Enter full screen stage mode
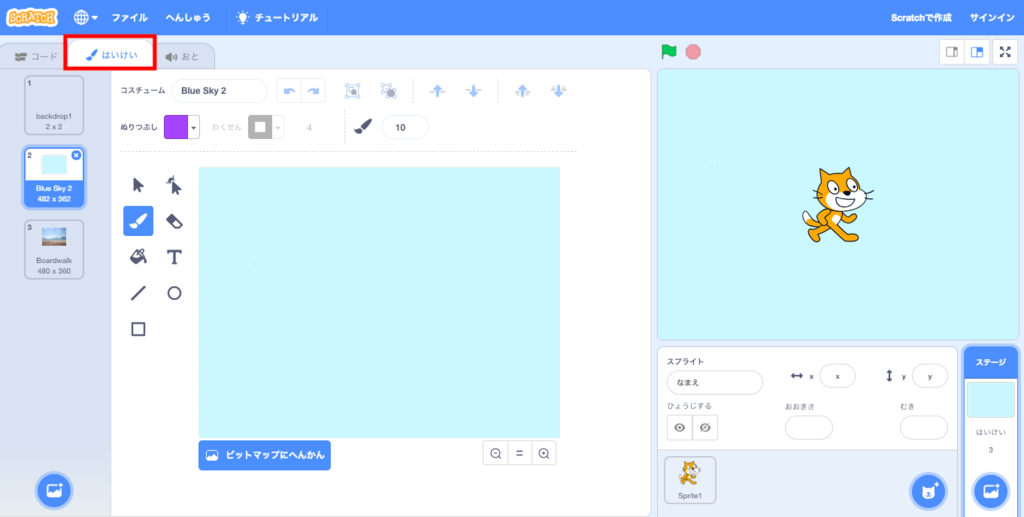The image size is (1024, 517). click(1005, 52)
